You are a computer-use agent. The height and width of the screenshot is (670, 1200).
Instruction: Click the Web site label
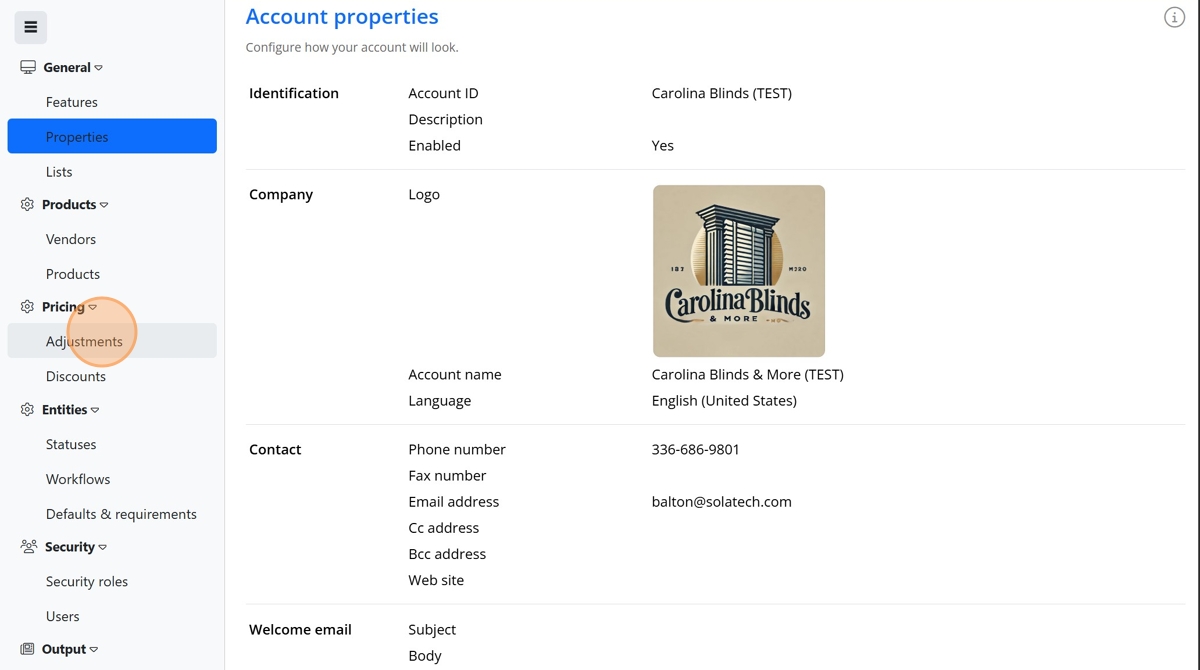click(436, 579)
